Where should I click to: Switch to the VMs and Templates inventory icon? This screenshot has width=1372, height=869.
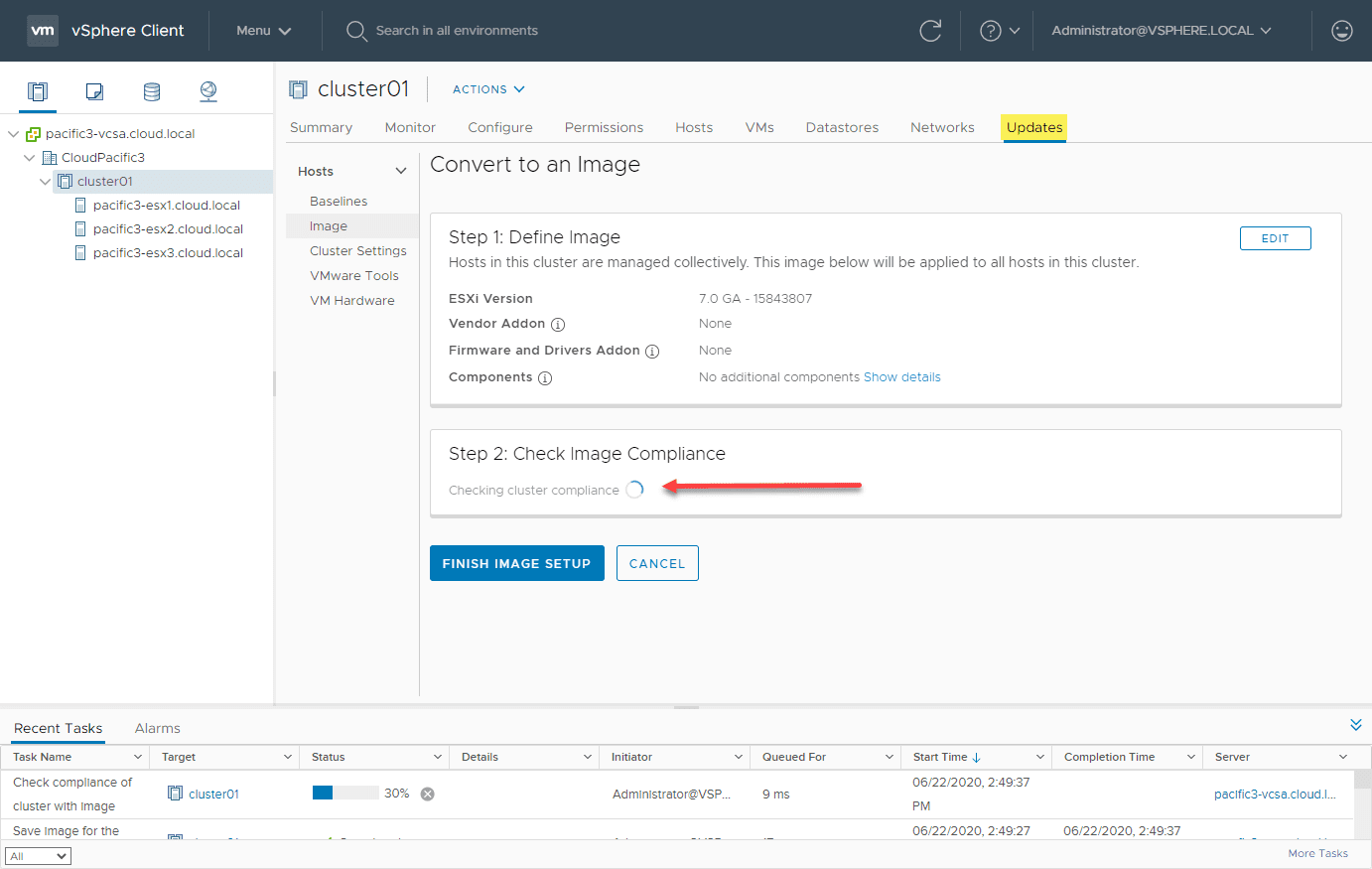93,90
